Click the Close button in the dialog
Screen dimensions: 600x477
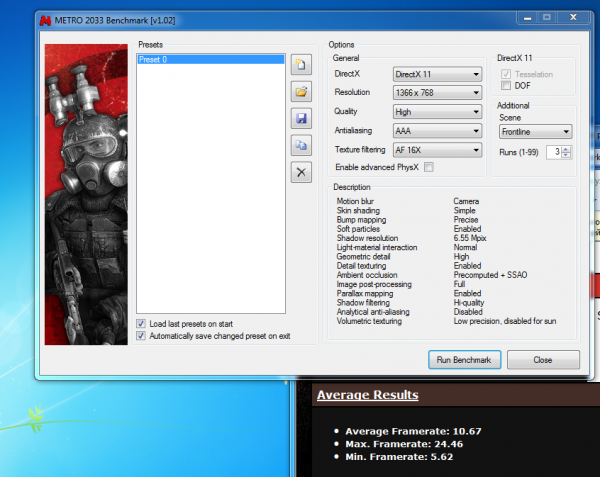point(543,359)
